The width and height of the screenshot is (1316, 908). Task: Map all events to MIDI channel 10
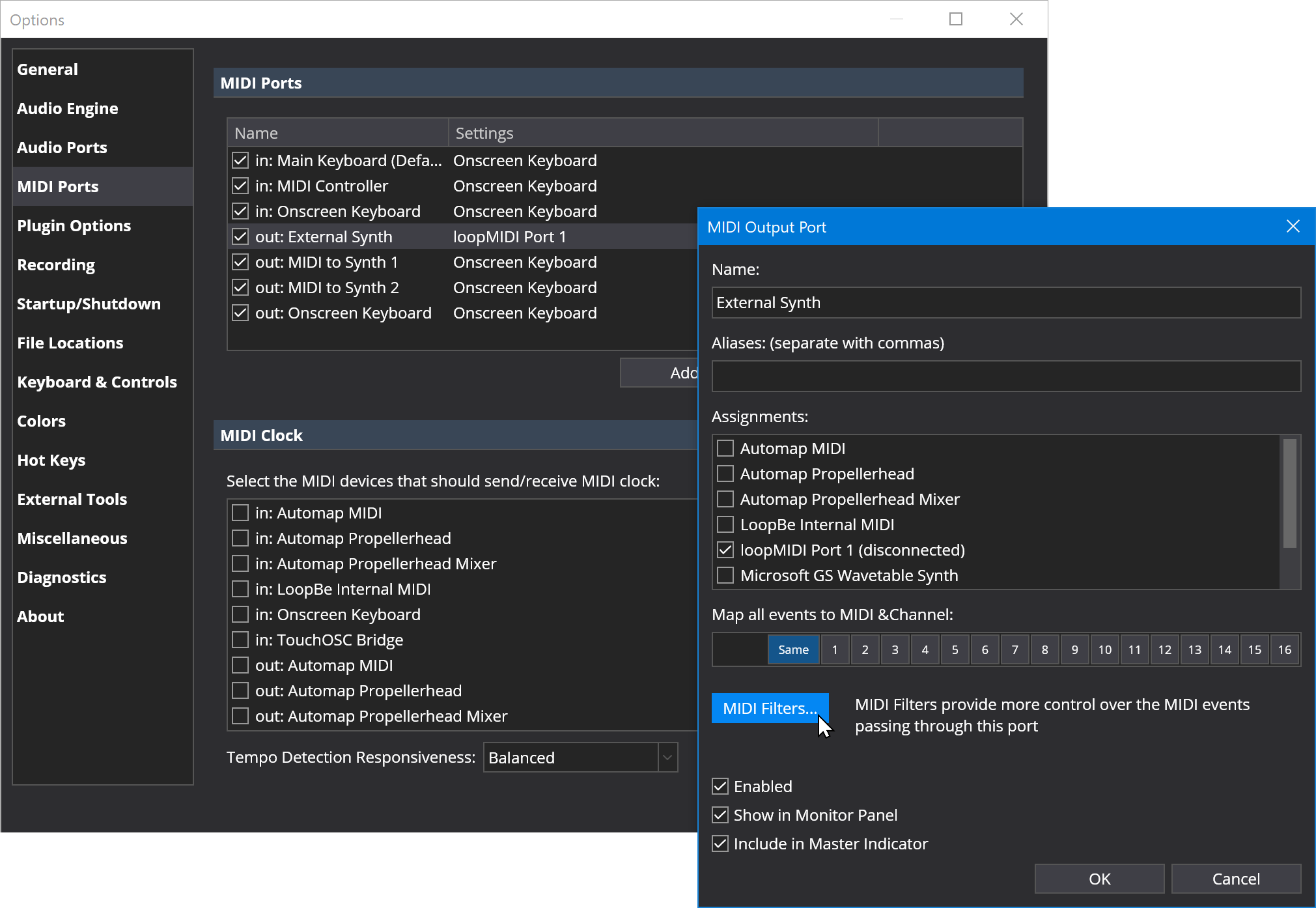pyautogui.click(x=1104, y=649)
